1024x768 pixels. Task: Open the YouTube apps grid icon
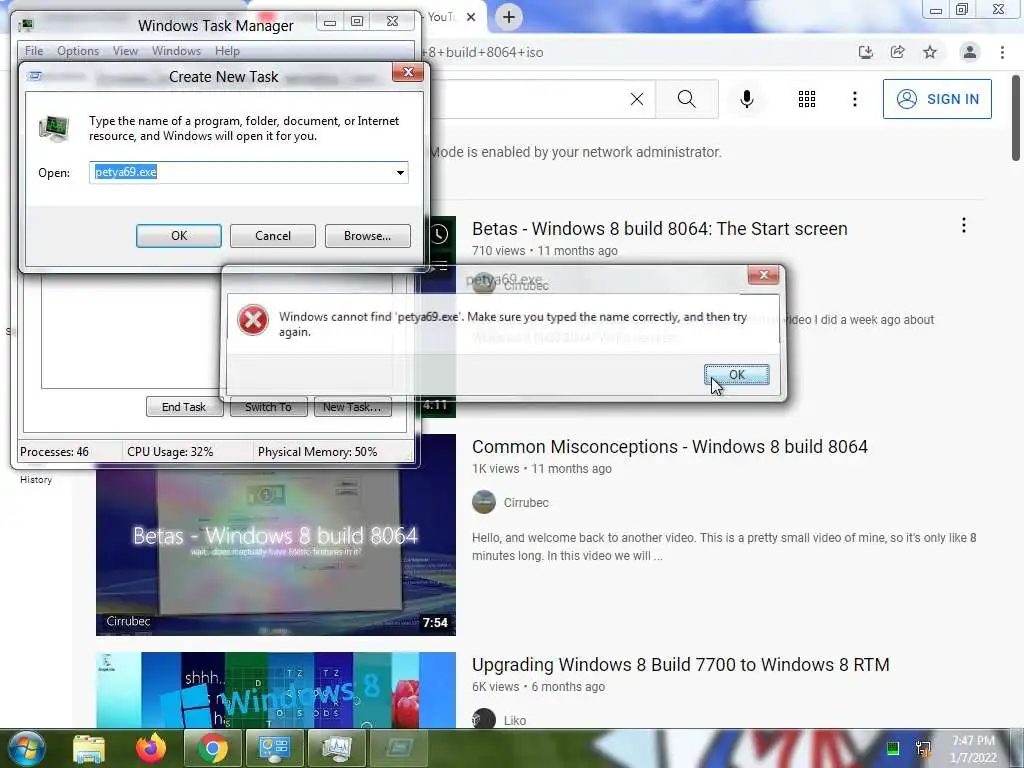(807, 99)
